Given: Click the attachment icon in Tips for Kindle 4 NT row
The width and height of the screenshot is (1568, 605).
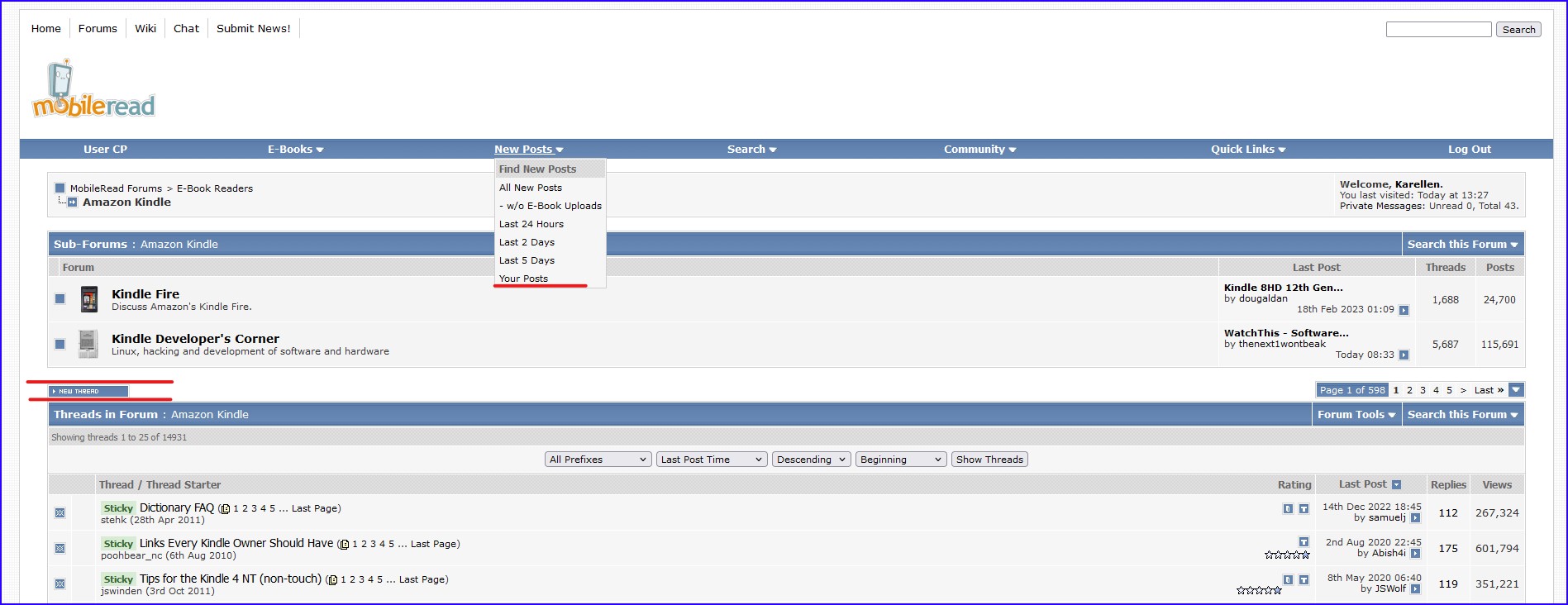Looking at the screenshot, I should (x=1288, y=580).
